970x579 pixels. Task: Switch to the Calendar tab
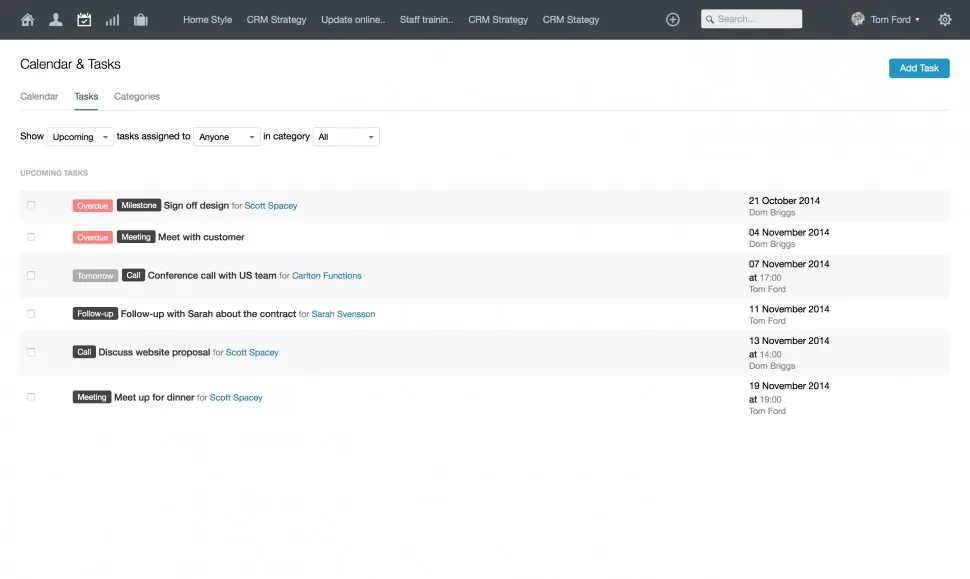point(39,97)
